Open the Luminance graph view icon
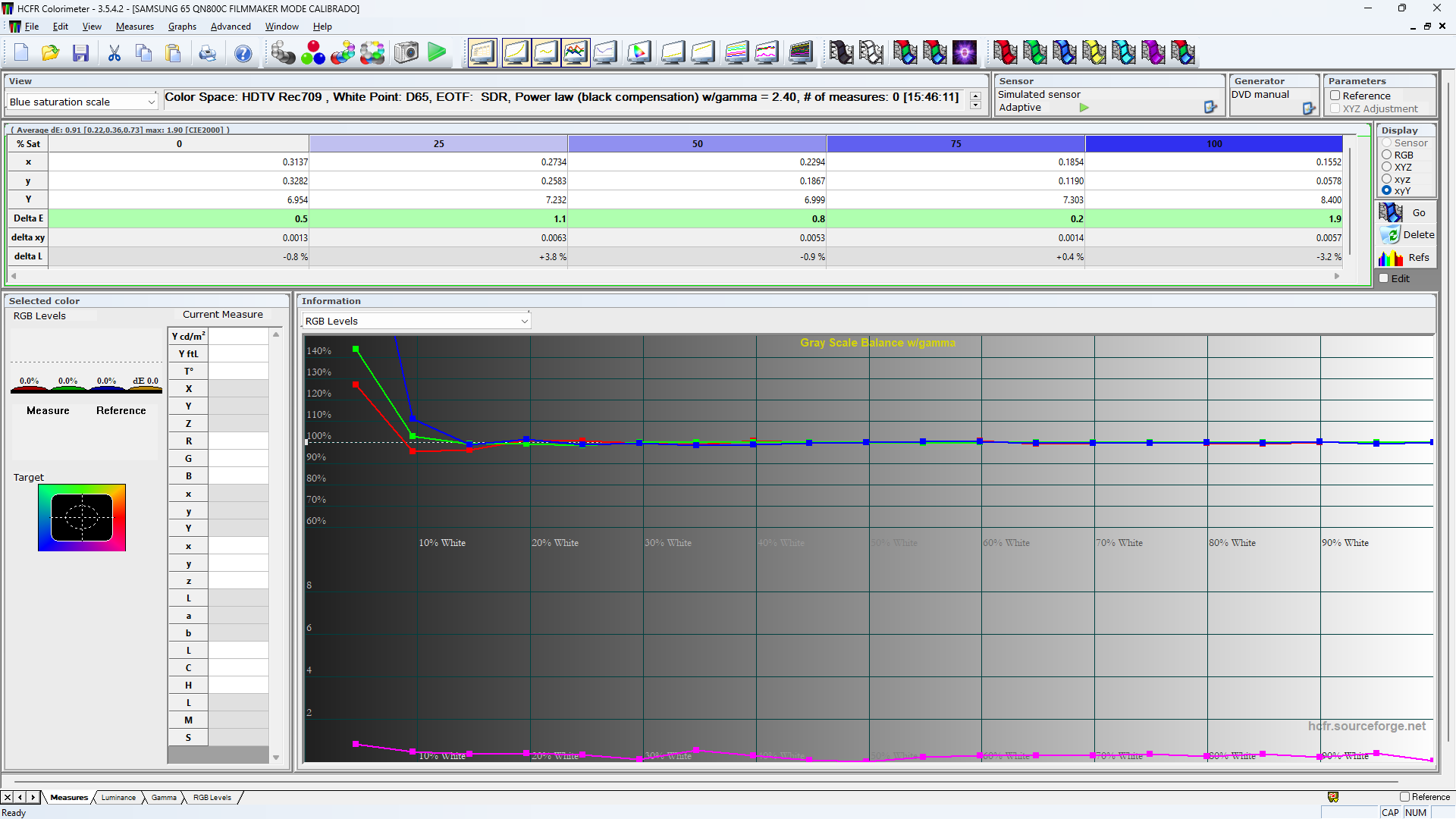The width and height of the screenshot is (1456, 819). coord(516,52)
